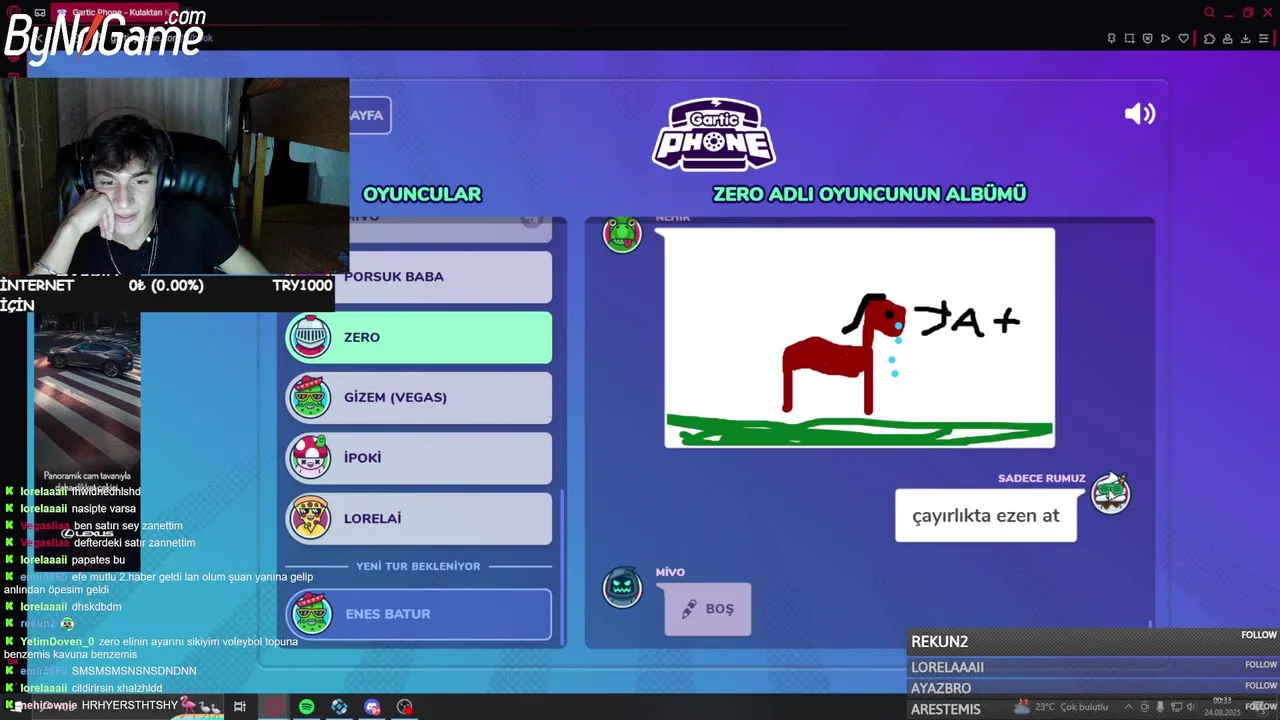This screenshot has width=1280, height=720.
Task: Click YENİ TUR BEKLENİYOR label
Action: click(419, 566)
